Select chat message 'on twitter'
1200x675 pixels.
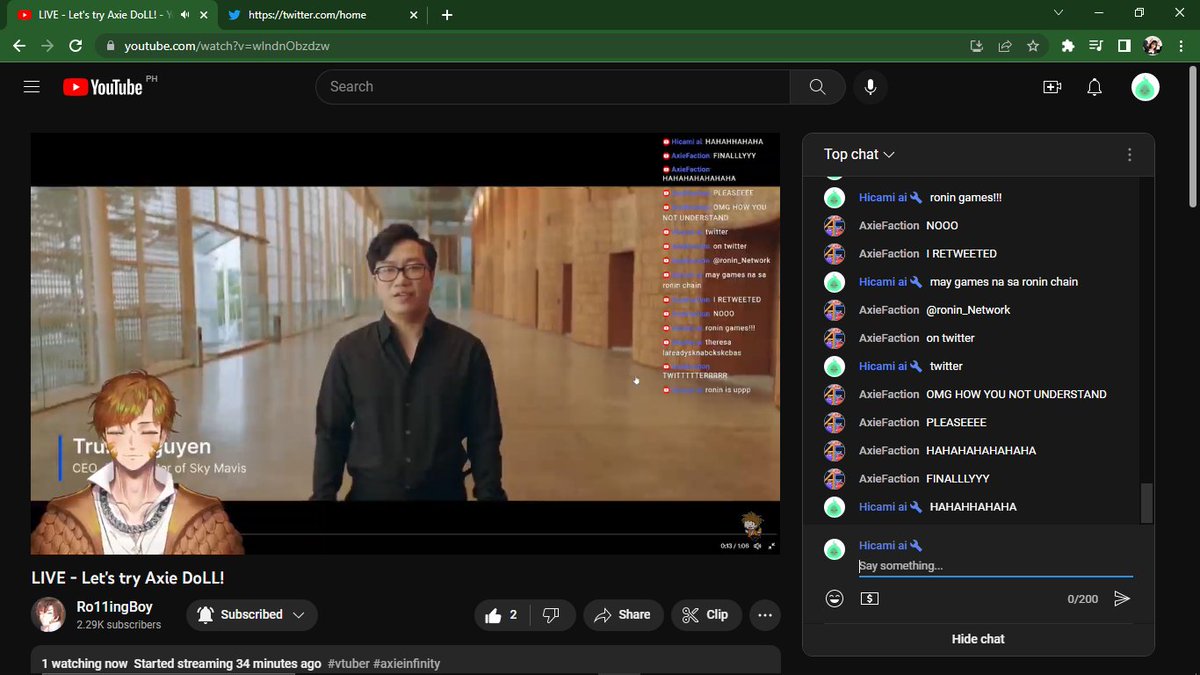point(950,338)
